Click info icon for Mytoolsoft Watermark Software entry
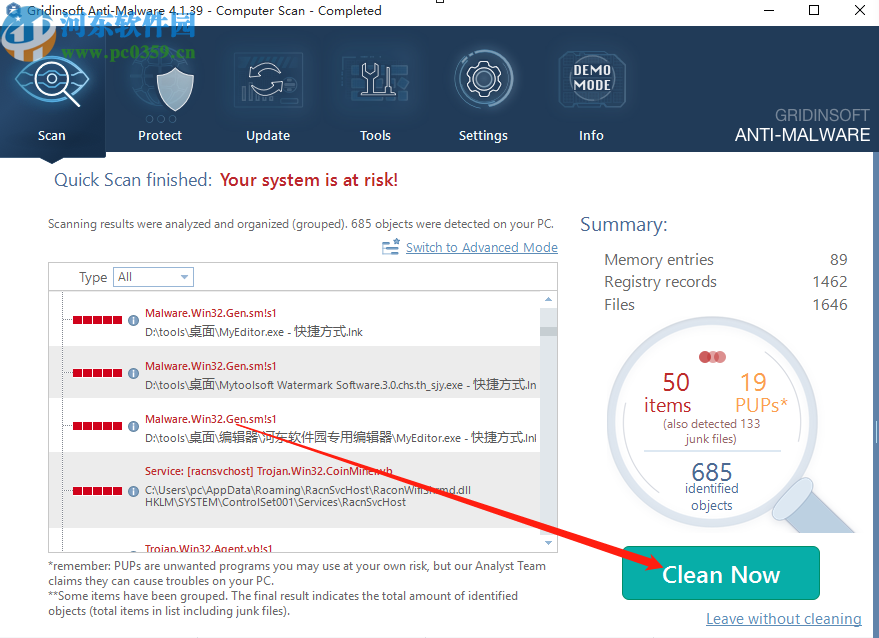Viewport: 879px width, 638px height. pyautogui.click(x=133, y=373)
